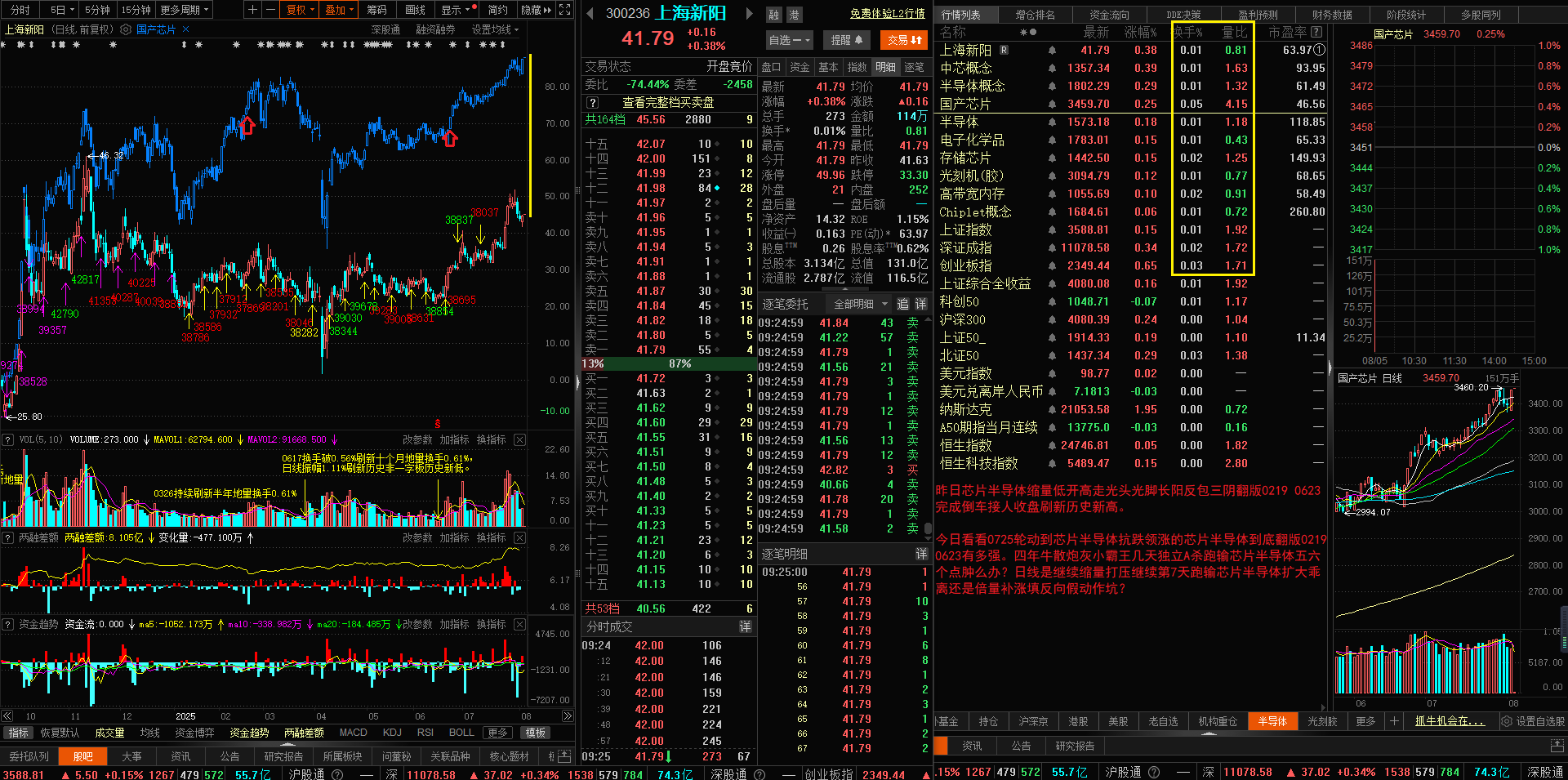The image size is (1568, 780).
Task: Switch to 盘口 quote tab
Action: coord(772,67)
